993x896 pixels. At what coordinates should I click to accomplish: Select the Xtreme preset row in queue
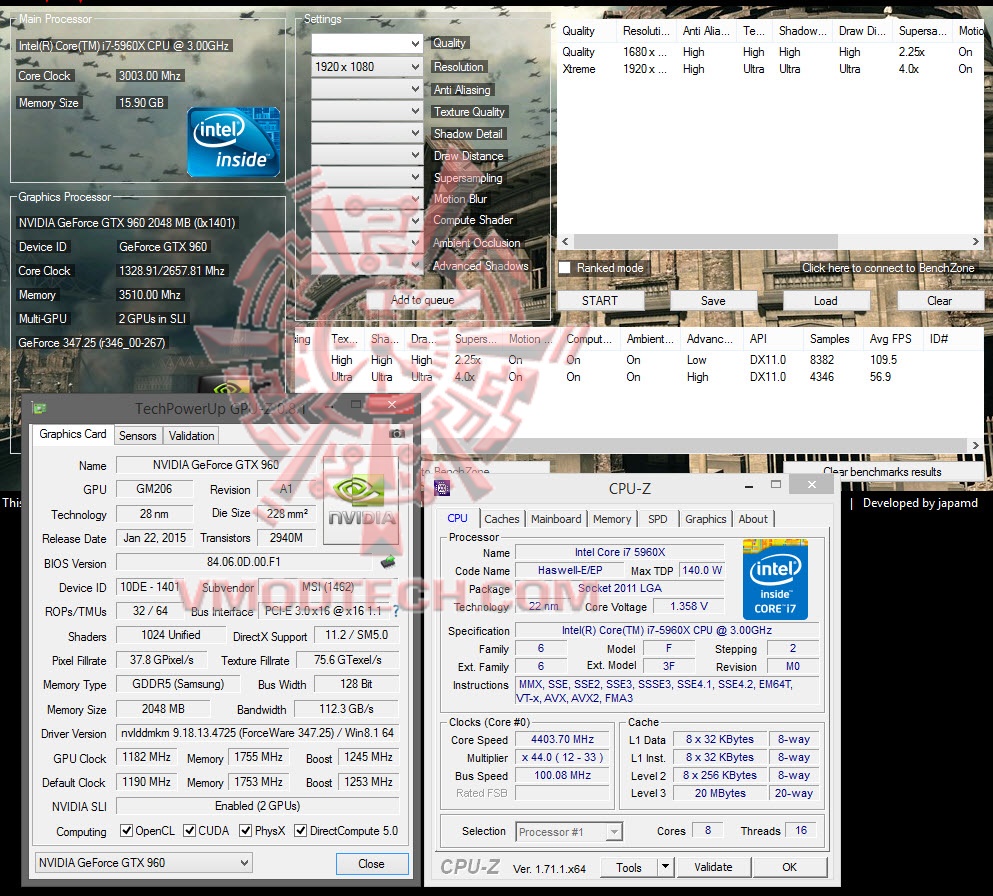(x=770, y=69)
